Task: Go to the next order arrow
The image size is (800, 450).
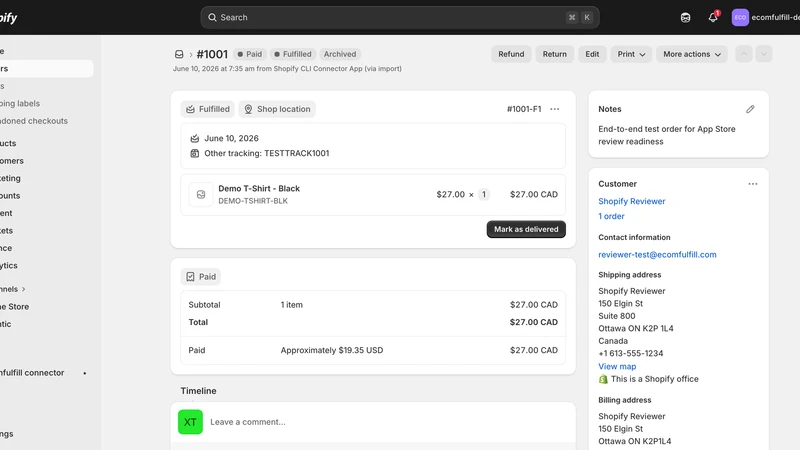Action: click(x=763, y=54)
